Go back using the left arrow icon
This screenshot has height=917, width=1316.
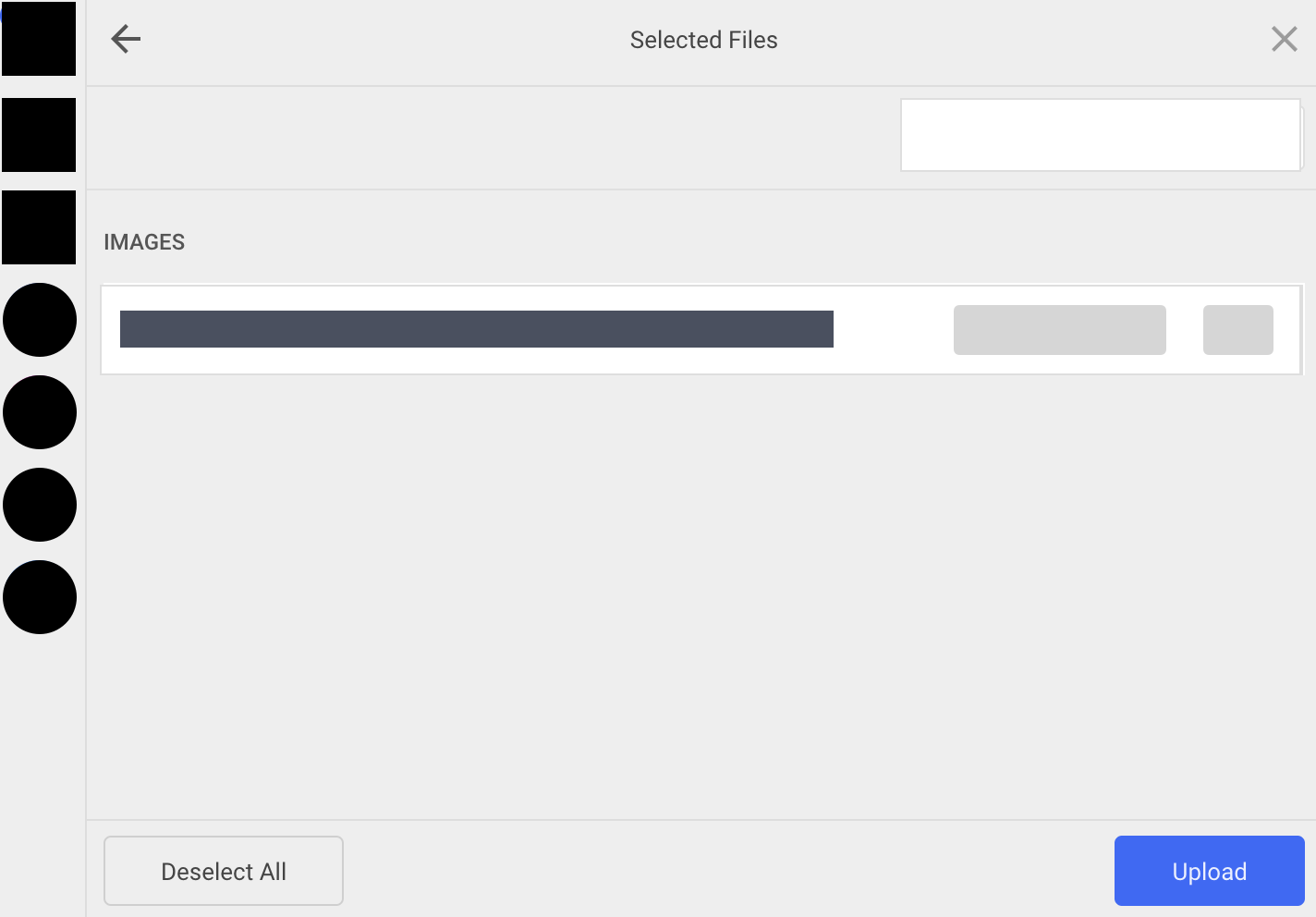[126, 39]
